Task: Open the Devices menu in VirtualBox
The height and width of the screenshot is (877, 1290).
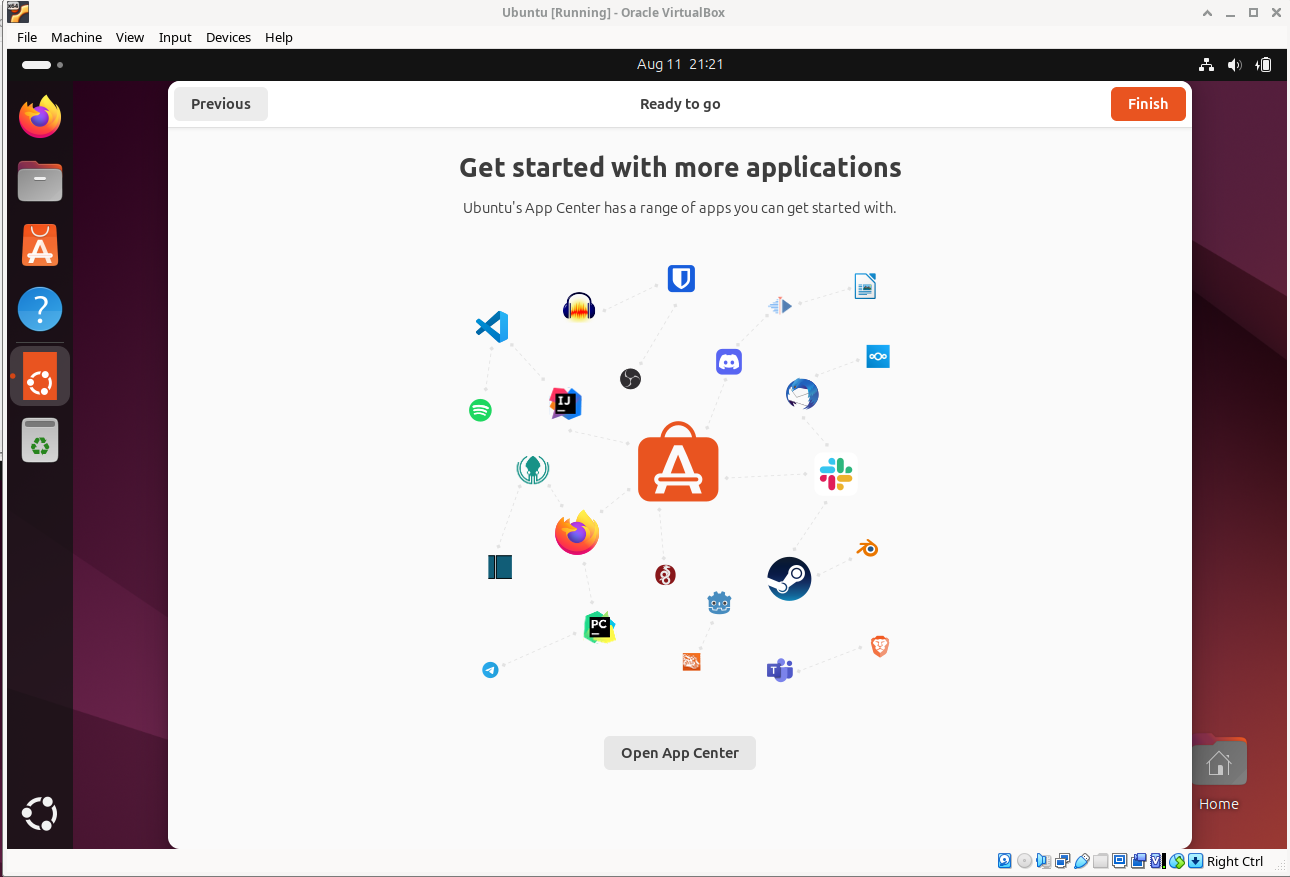Action: (228, 37)
